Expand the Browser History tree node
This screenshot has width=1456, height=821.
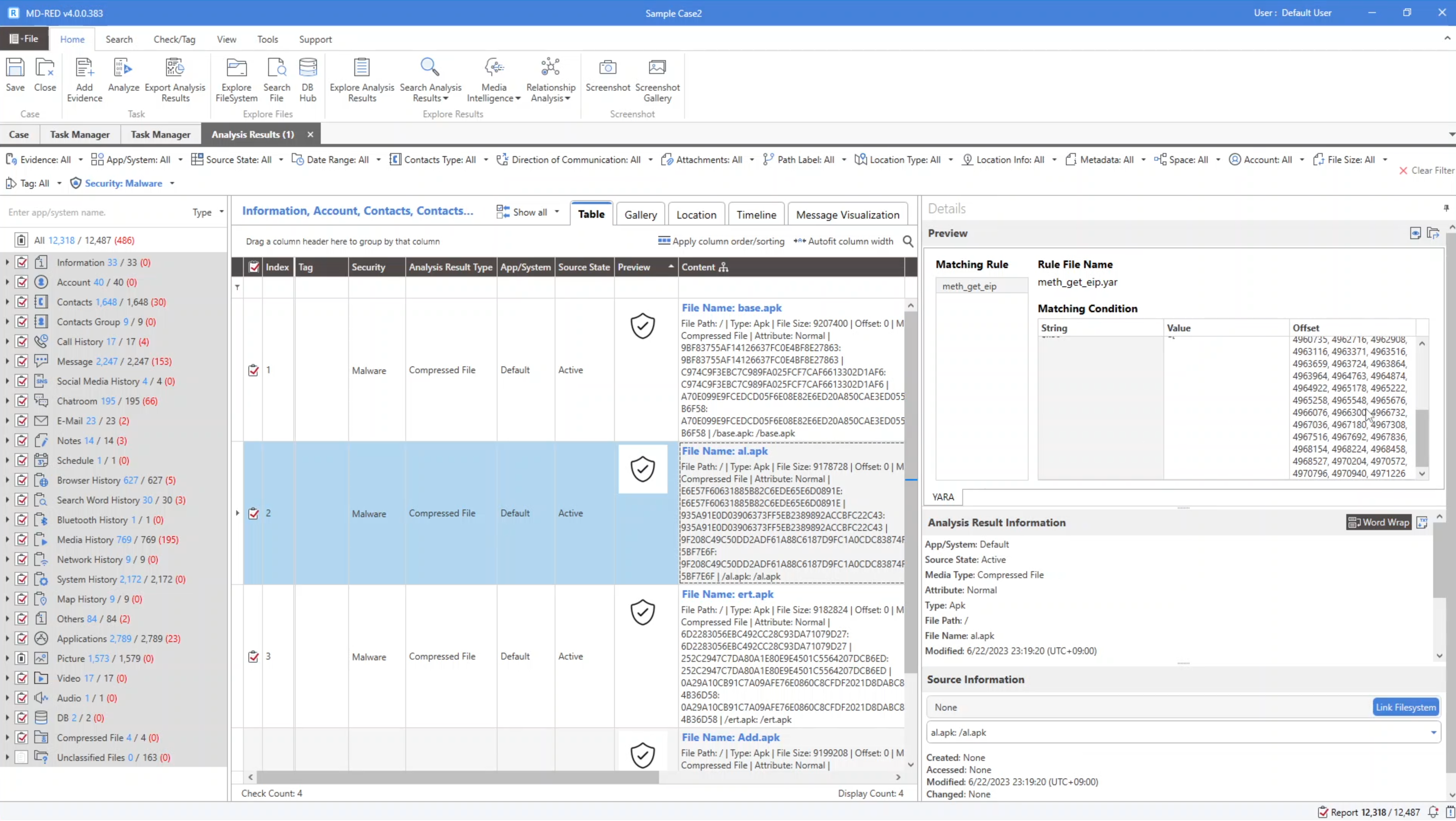tap(7, 481)
